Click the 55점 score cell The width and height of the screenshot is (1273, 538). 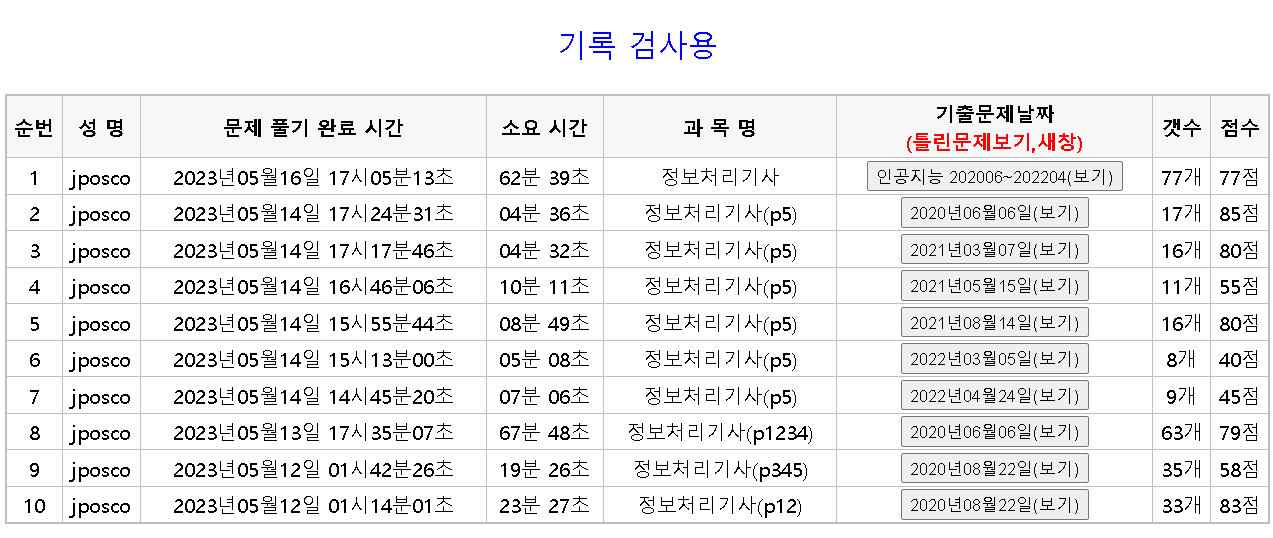(1240, 287)
